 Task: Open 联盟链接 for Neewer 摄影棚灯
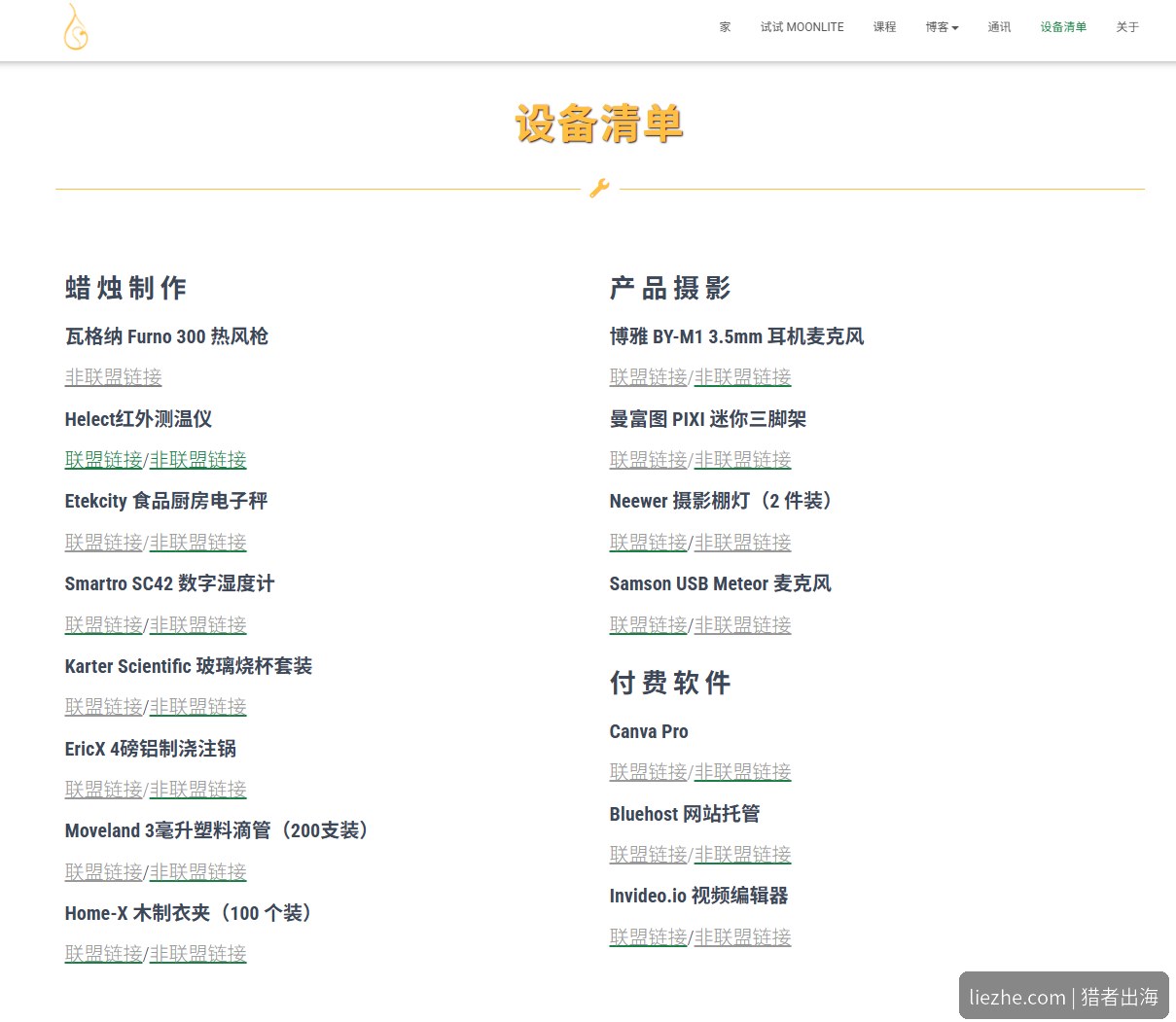click(649, 543)
